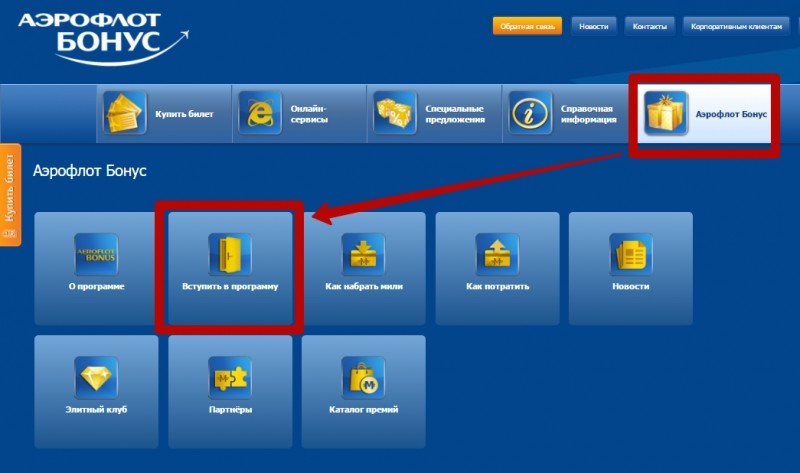Open Новости in the top header

(x=593, y=26)
